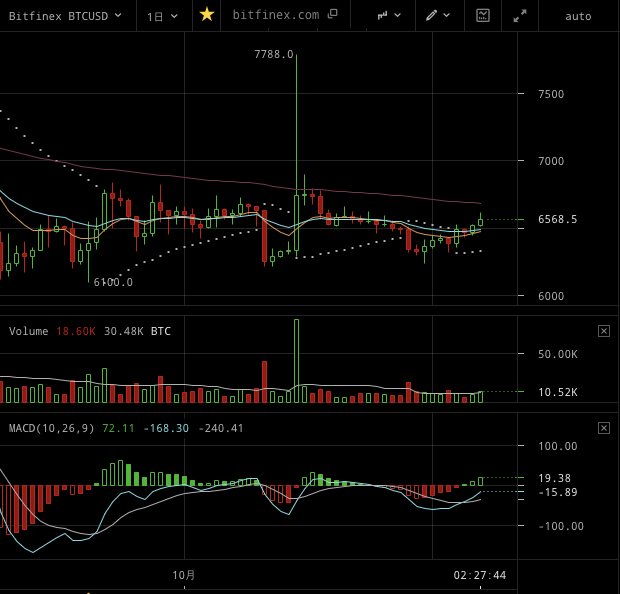620x594 pixels.
Task: Click the 50.00K volume axis label
Action: click(558, 354)
